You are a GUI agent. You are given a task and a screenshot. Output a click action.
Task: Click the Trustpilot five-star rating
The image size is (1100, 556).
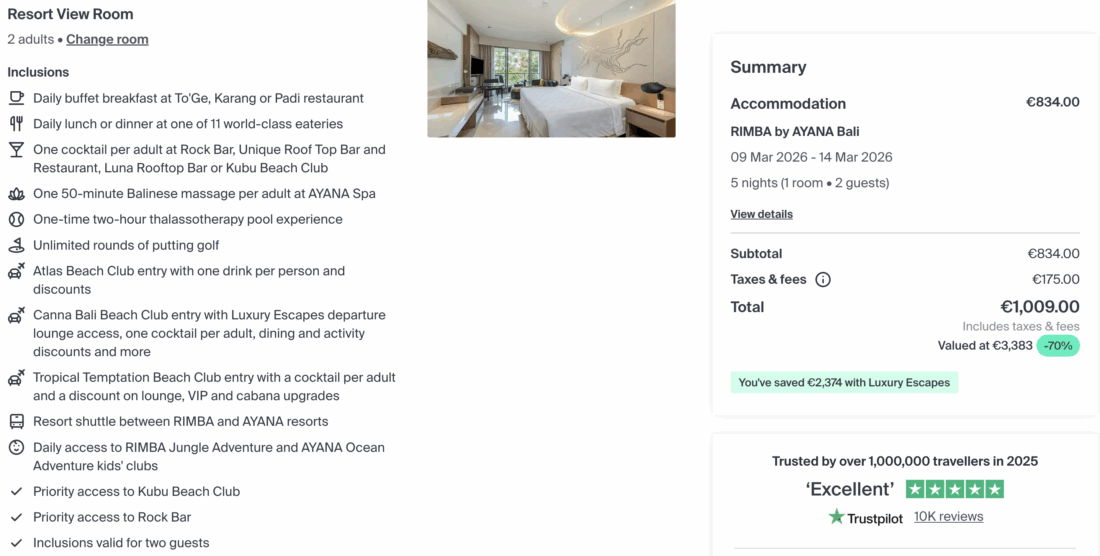click(x=954, y=489)
